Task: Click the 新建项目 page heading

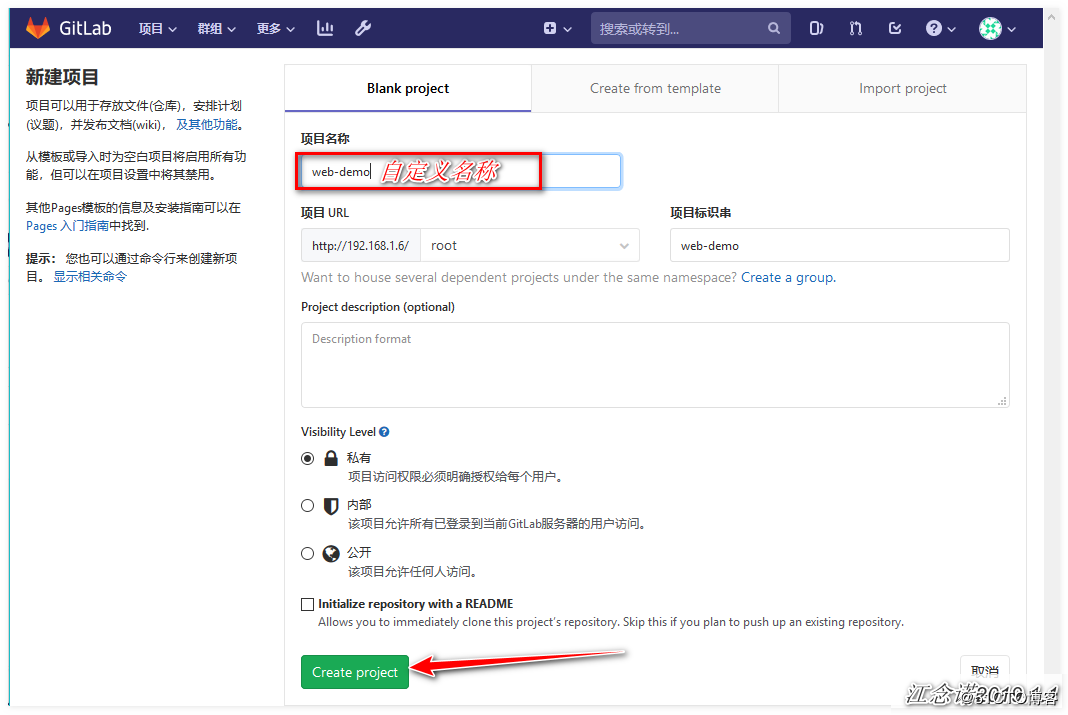Action: (62, 77)
